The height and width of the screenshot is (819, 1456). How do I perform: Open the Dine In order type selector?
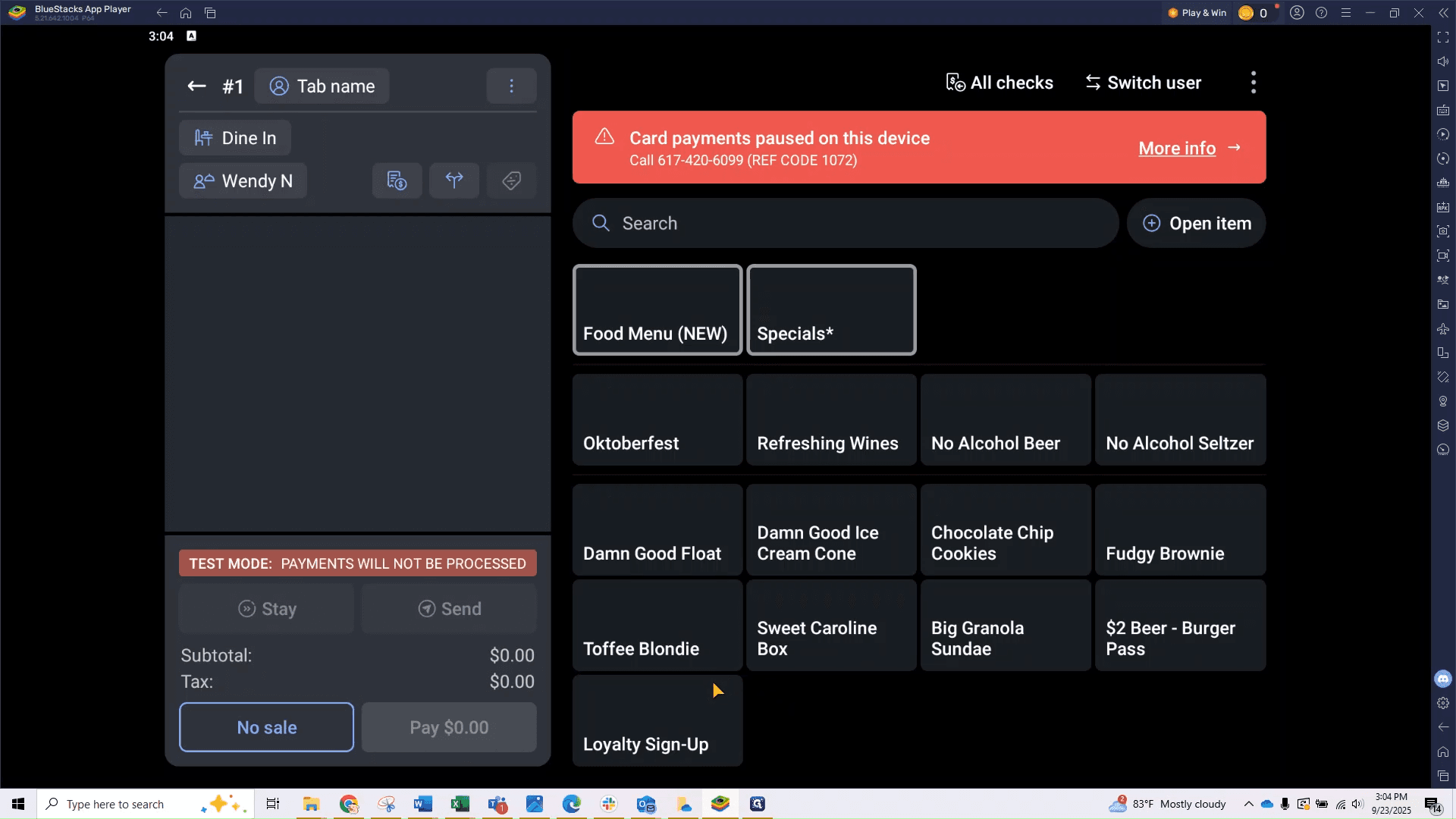point(235,138)
